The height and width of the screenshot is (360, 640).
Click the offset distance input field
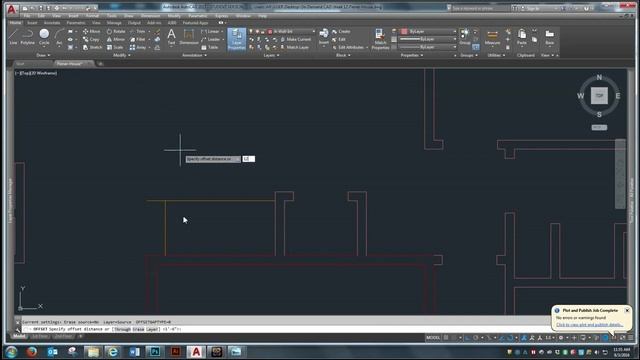point(249,159)
